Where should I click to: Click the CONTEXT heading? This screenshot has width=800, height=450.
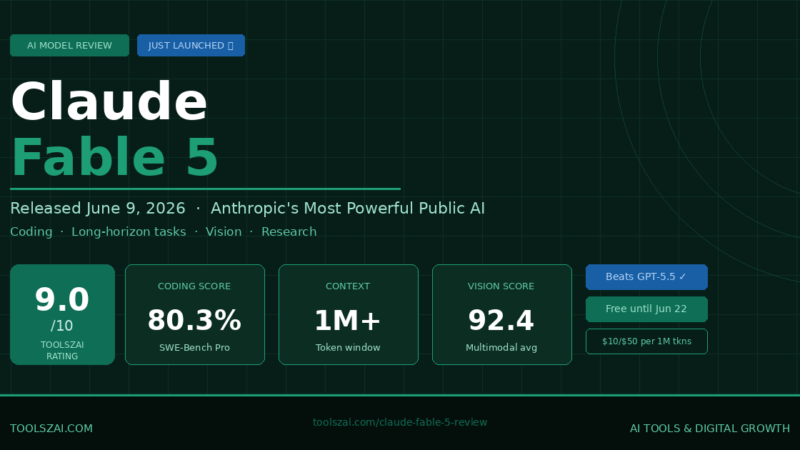click(347, 286)
